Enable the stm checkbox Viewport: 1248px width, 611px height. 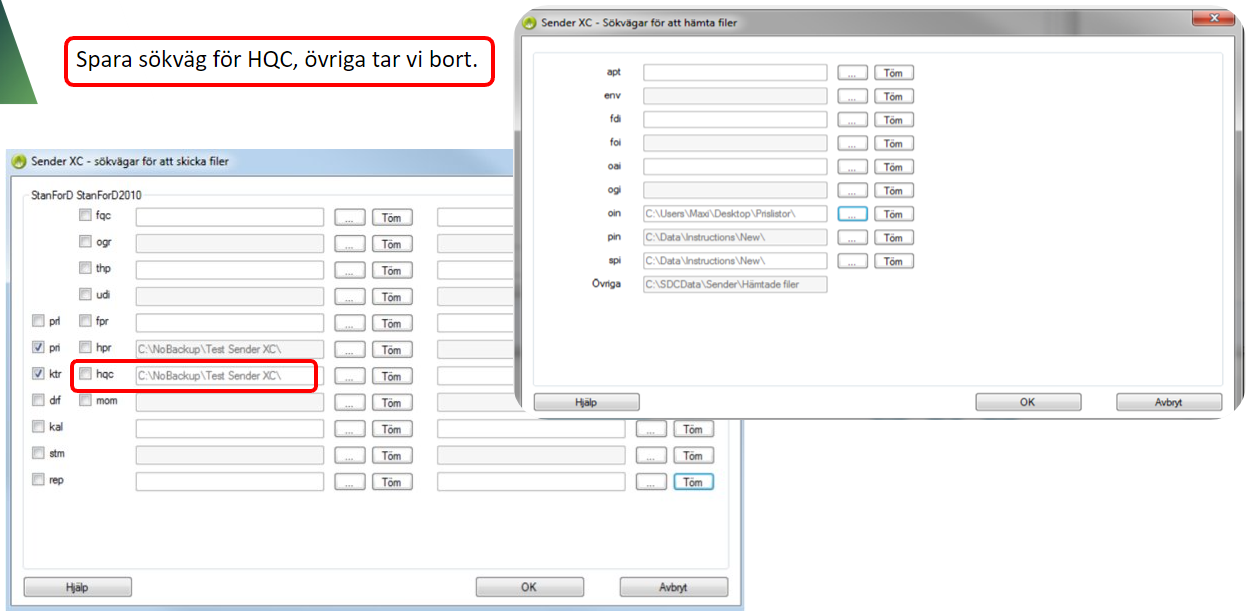[x=38, y=454]
